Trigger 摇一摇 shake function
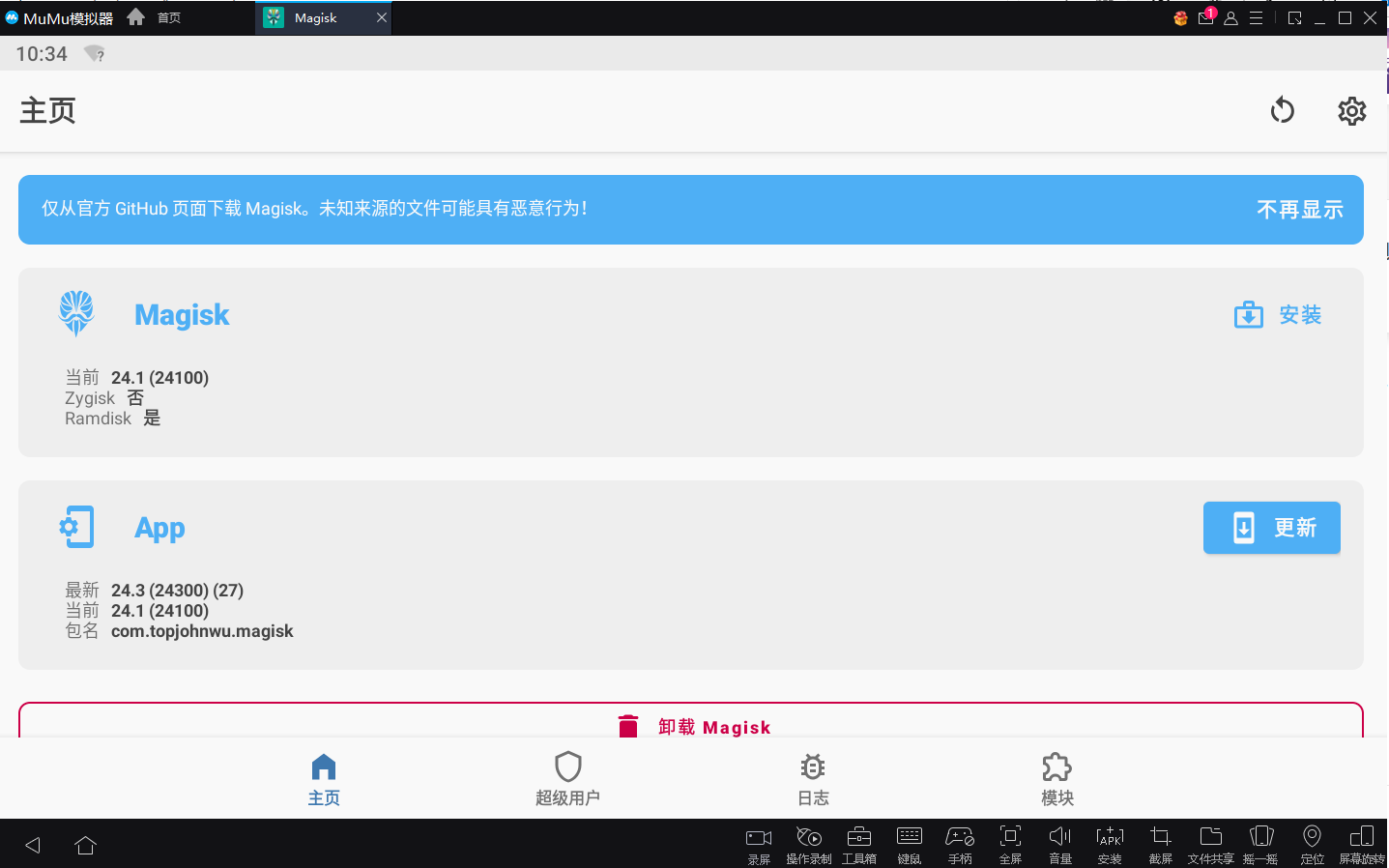Screen dimensions: 1389x868 [x=1261, y=845]
